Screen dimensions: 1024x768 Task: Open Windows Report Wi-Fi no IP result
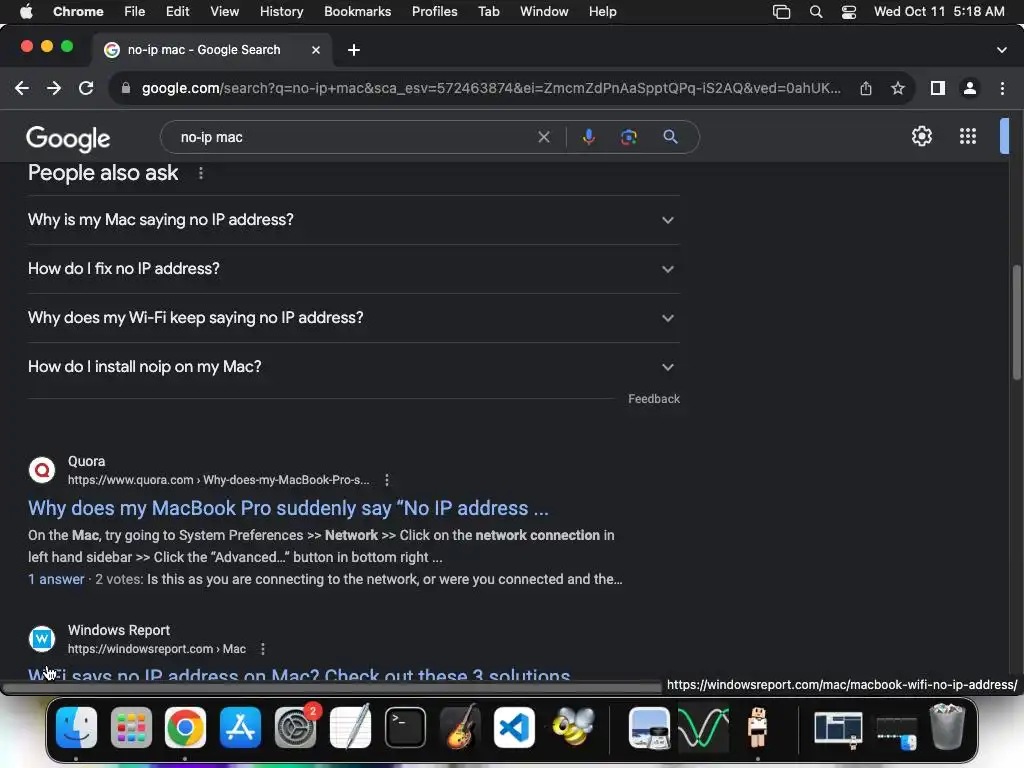[299, 675]
